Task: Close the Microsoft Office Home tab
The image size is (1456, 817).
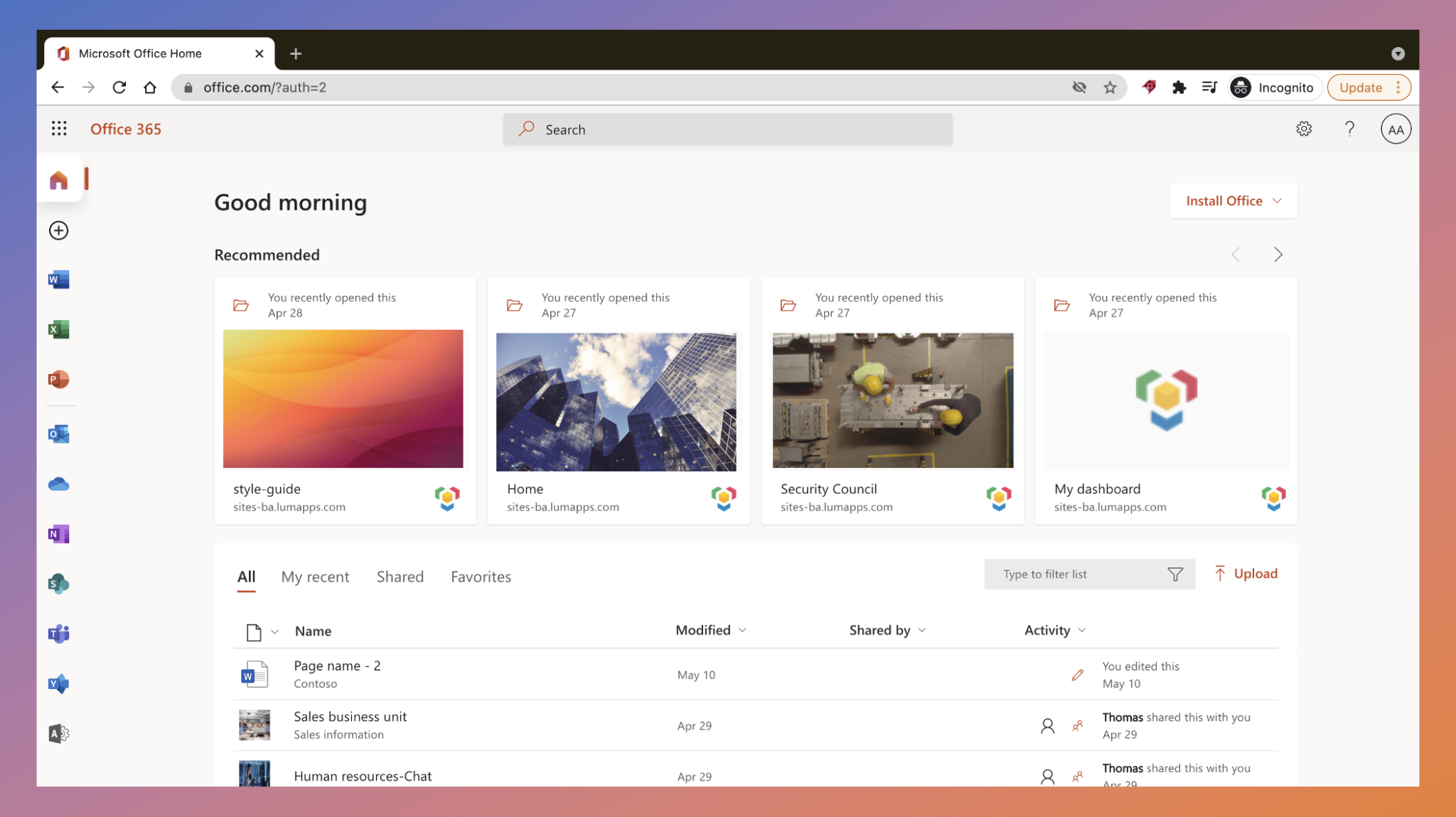Action: (259, 53)
